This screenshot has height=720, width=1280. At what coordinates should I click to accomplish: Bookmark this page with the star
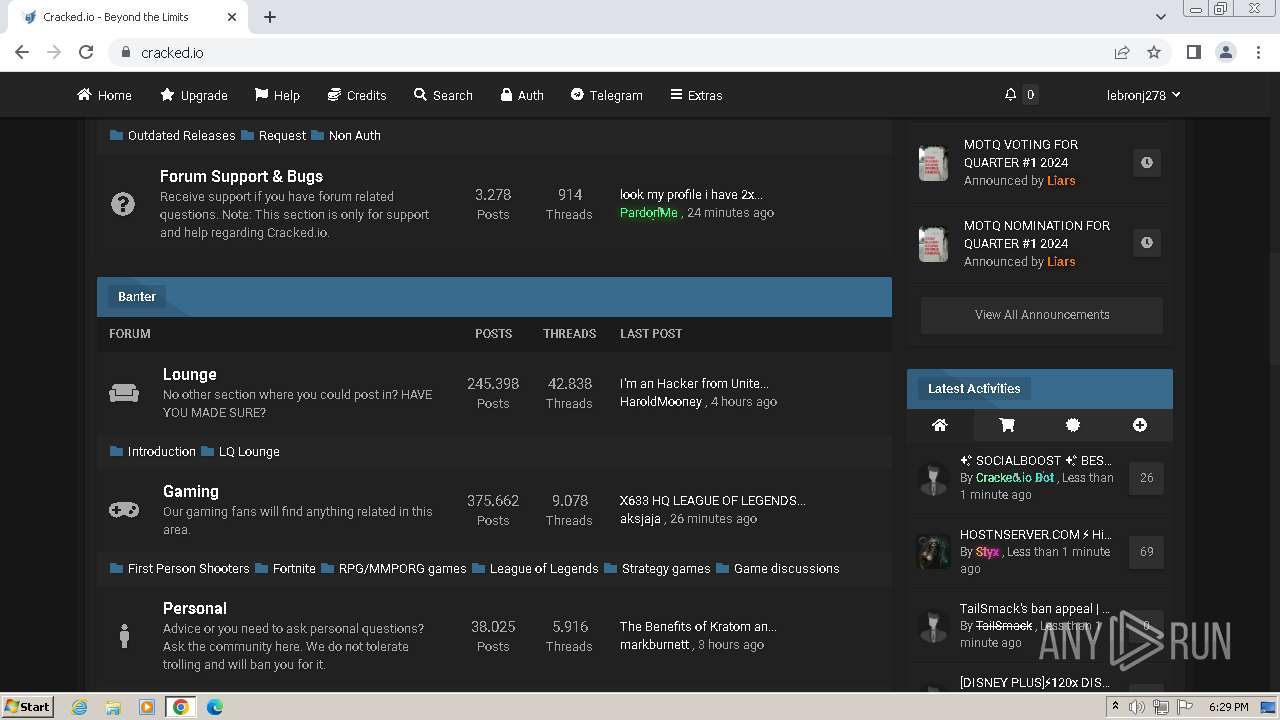point(1154,52)
